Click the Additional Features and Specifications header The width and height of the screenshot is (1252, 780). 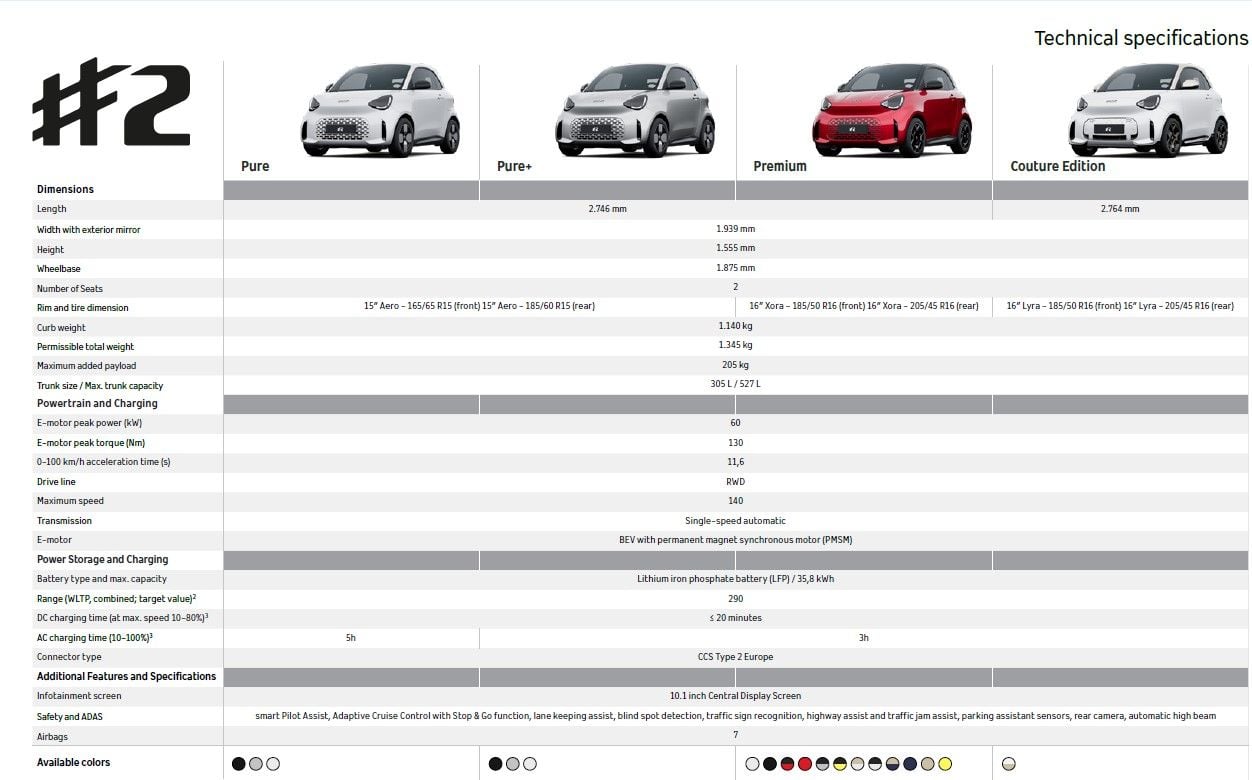pos(126,676)
